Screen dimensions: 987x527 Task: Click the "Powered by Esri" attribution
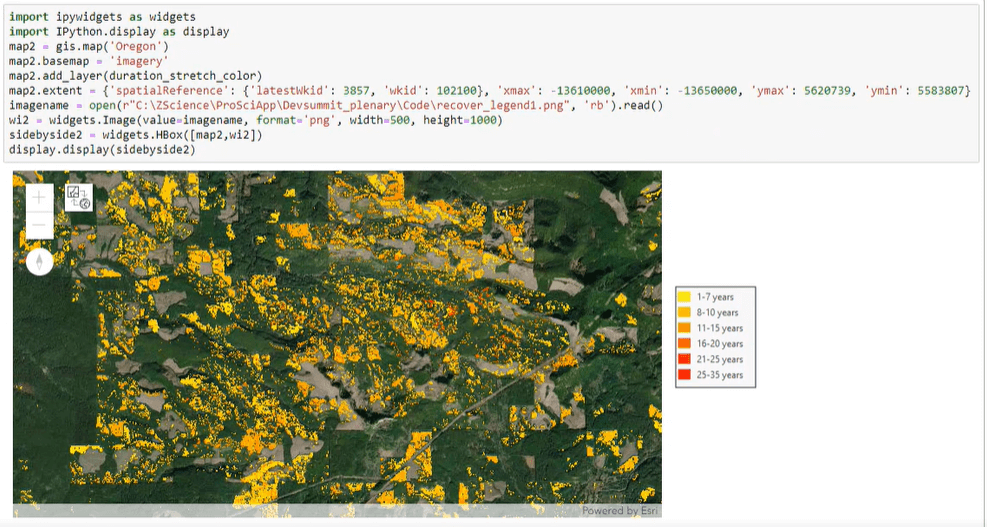(619, 511)
